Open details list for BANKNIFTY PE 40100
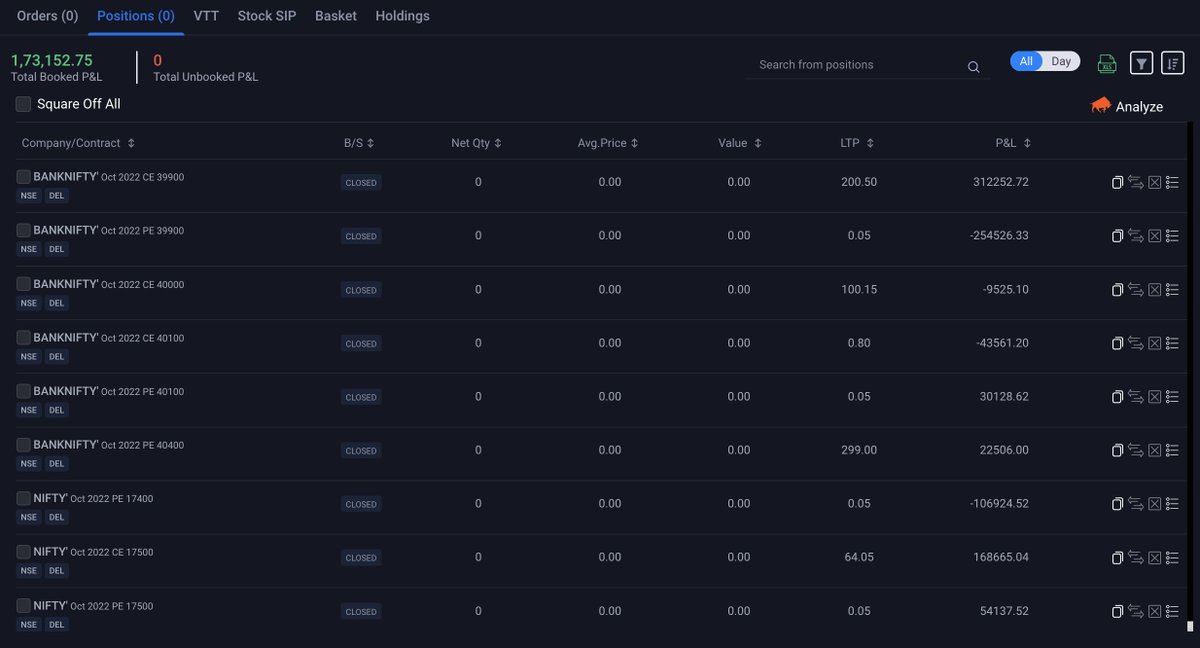This screenshot has height=648, width=1200. (1172, 397)
